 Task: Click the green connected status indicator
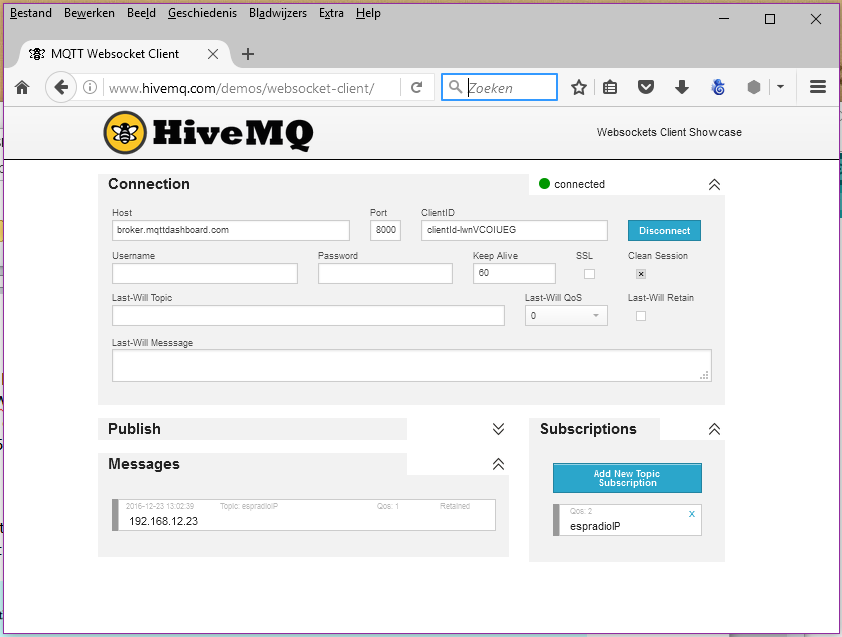click(x=544, y=184)
